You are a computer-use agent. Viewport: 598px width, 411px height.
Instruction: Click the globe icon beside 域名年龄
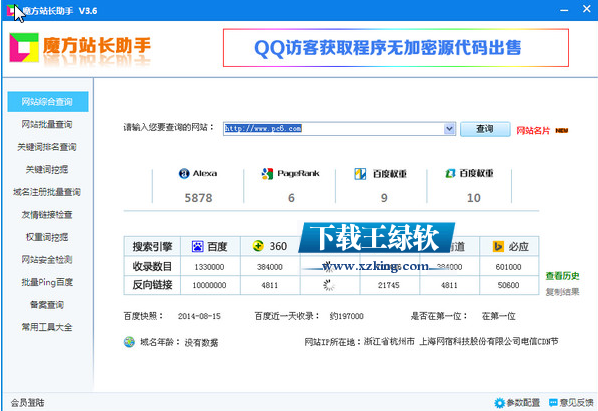(x=129, y=342)
